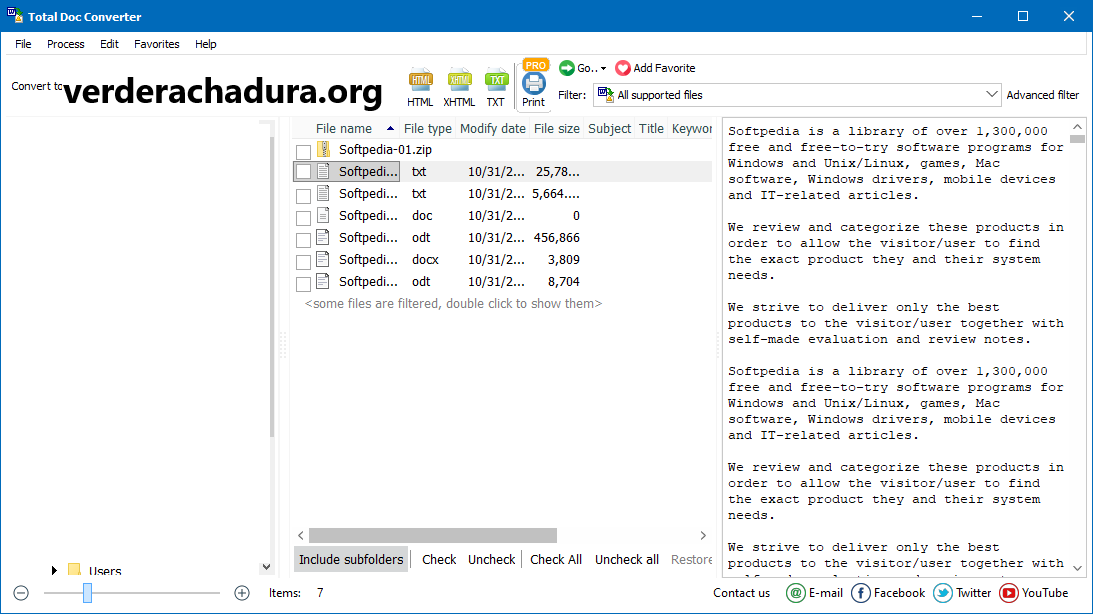This screenshot has height=614, width=1093.
Task: Tick the checkbox for the 5,664... txt file
Action: coord(303,196)
